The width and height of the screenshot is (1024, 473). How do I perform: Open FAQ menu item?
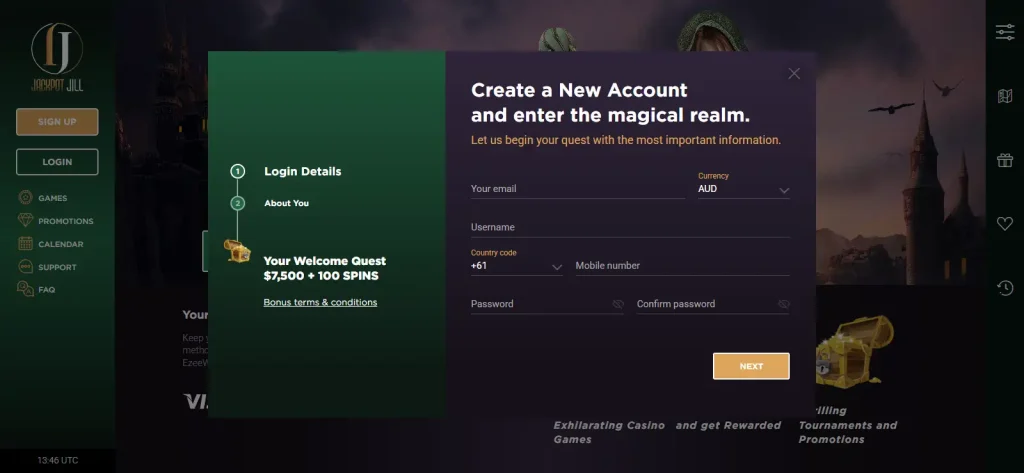click(46, 289)
